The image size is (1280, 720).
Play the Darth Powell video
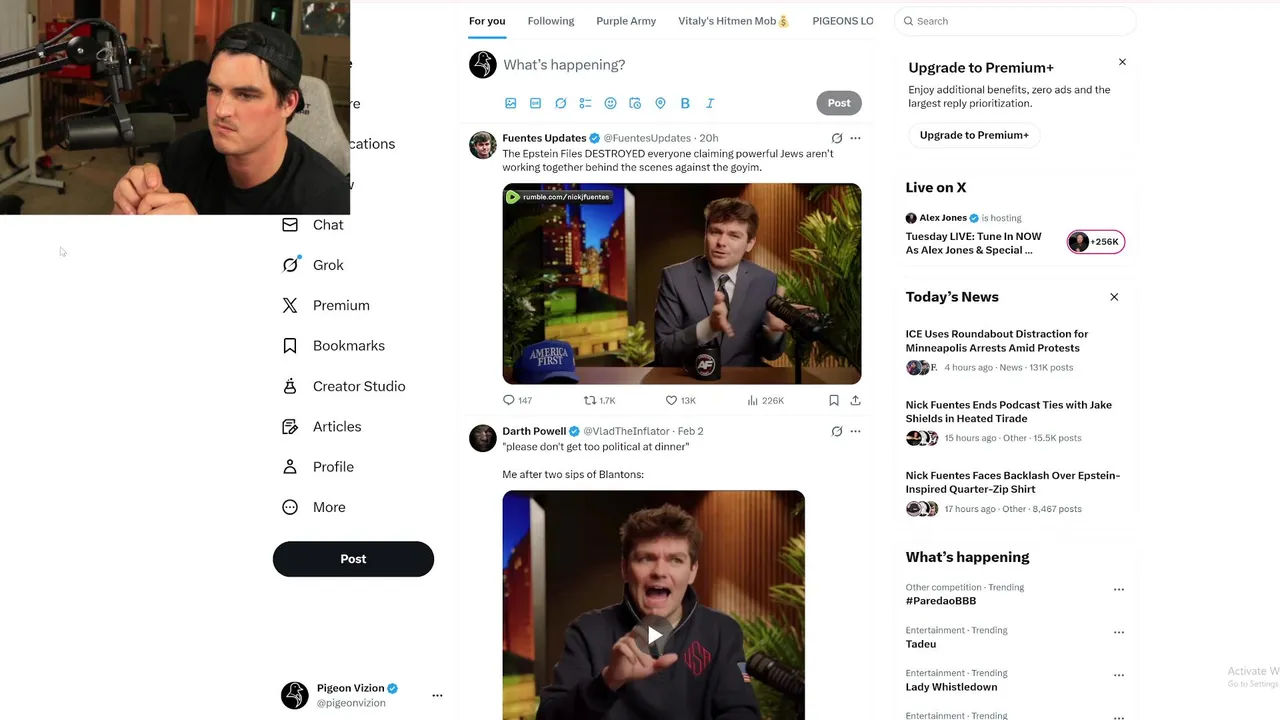point(654,635)
